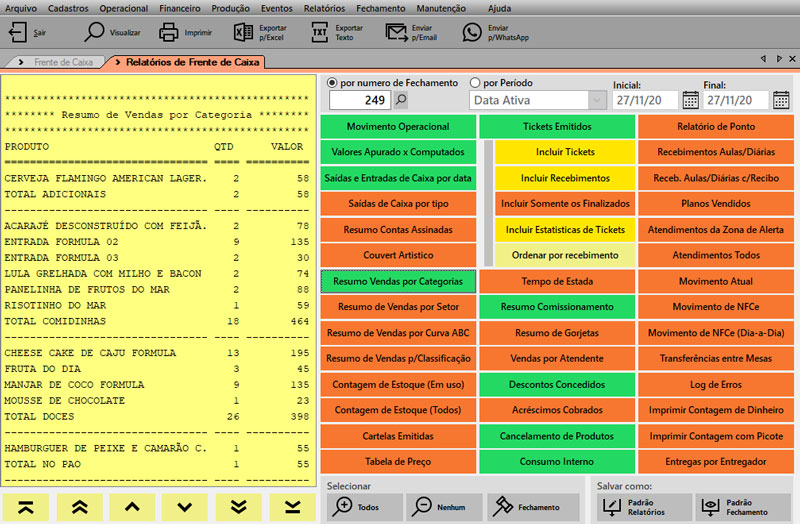Open Consumo Interno report
Image resolution: width=800 pixels, height=524 pixels.
point(557,462)
